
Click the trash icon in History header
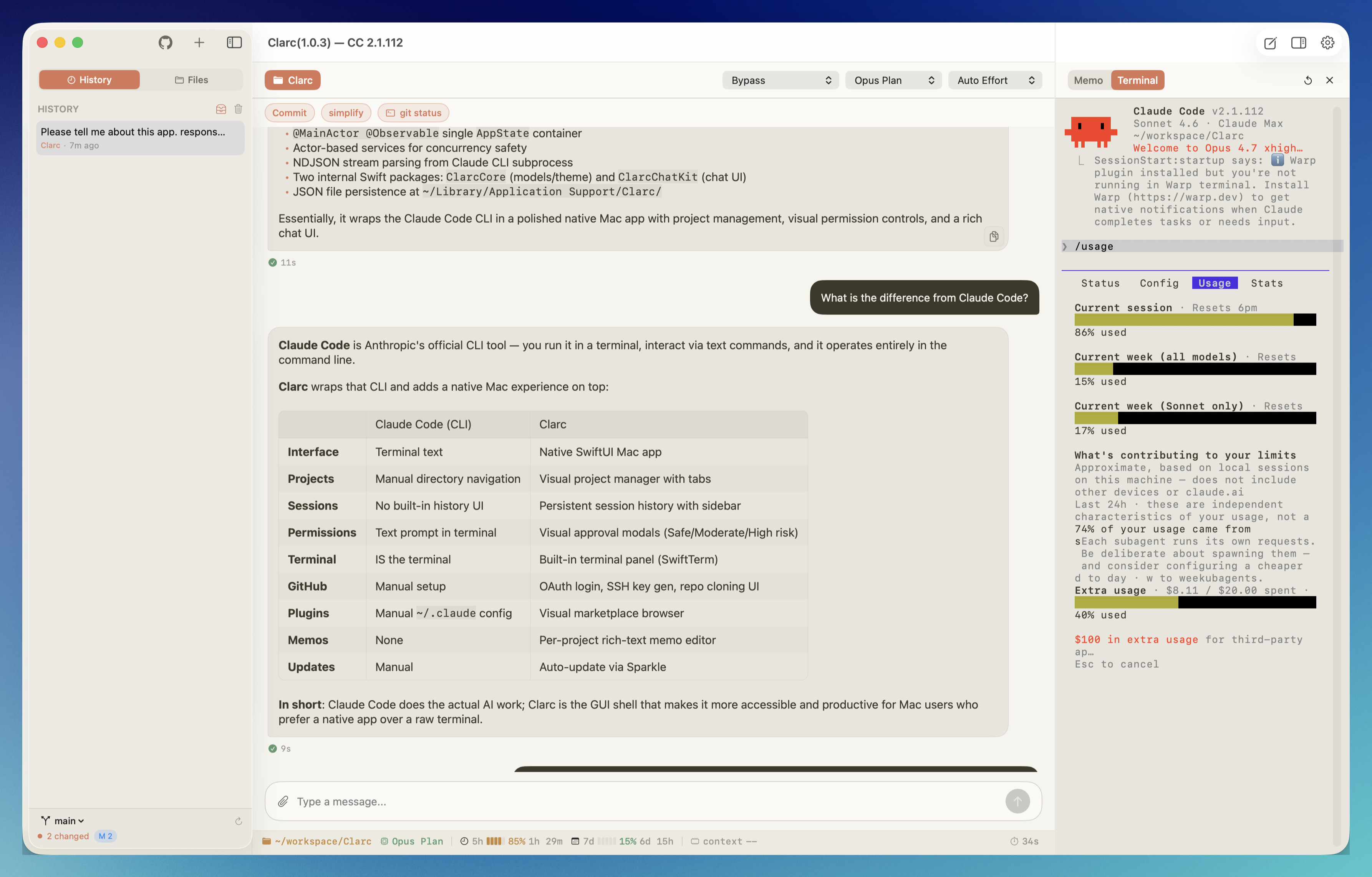pos(238,109)
